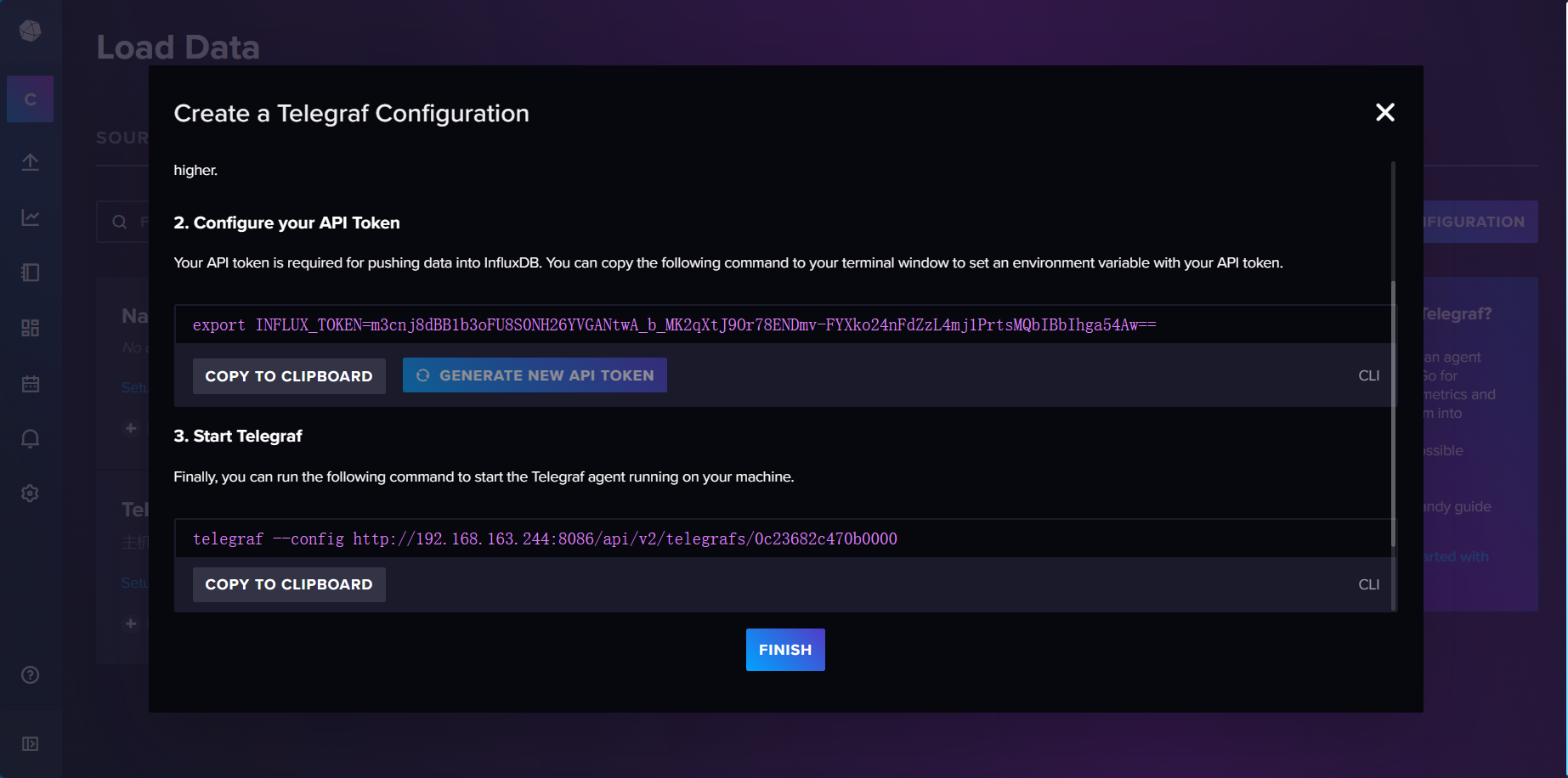Select the Data Explorer graph icon
This screenshot has width=1568, height=778.
pyautogui.click(x=30, y=217)
